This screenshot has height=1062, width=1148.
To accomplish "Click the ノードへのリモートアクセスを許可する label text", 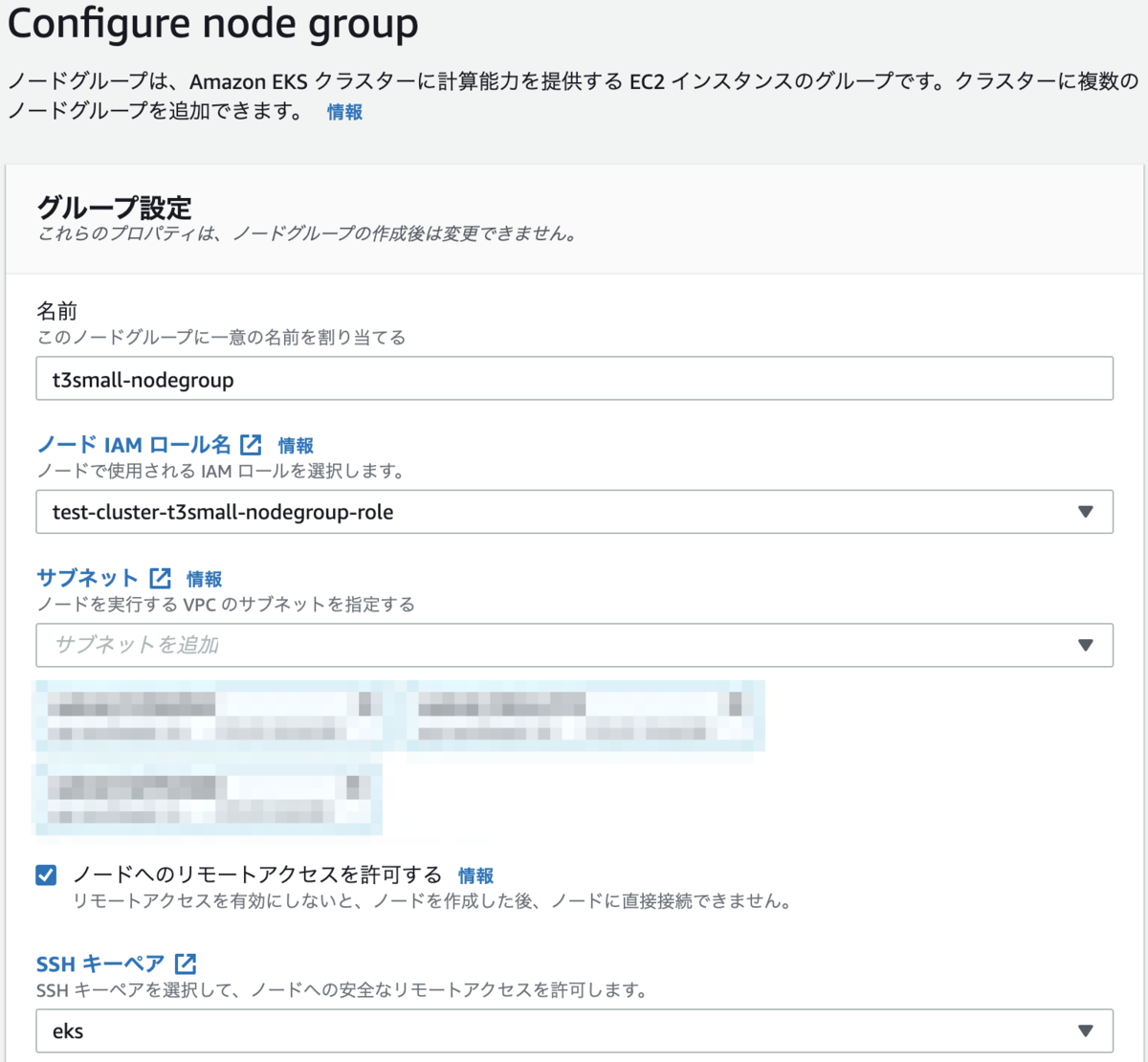I will (x=257, y=874).
